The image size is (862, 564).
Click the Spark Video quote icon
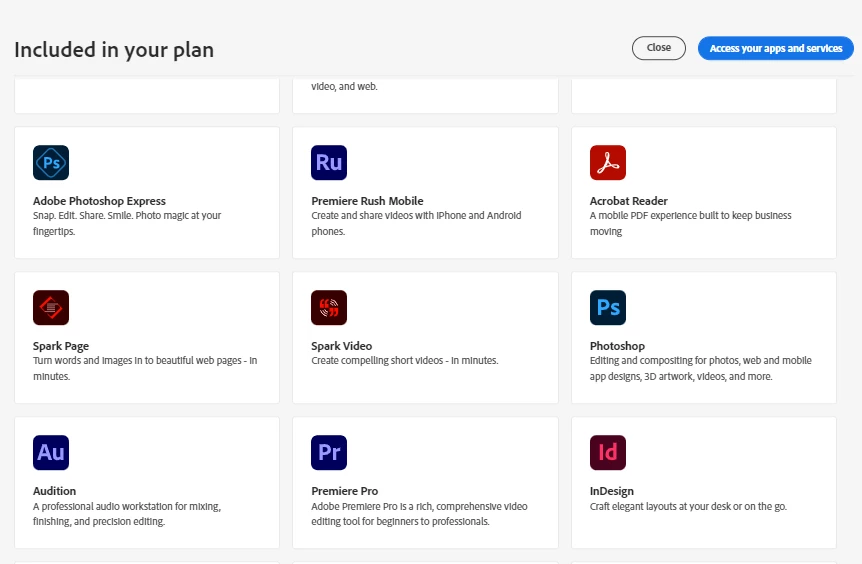coord(329,308)
